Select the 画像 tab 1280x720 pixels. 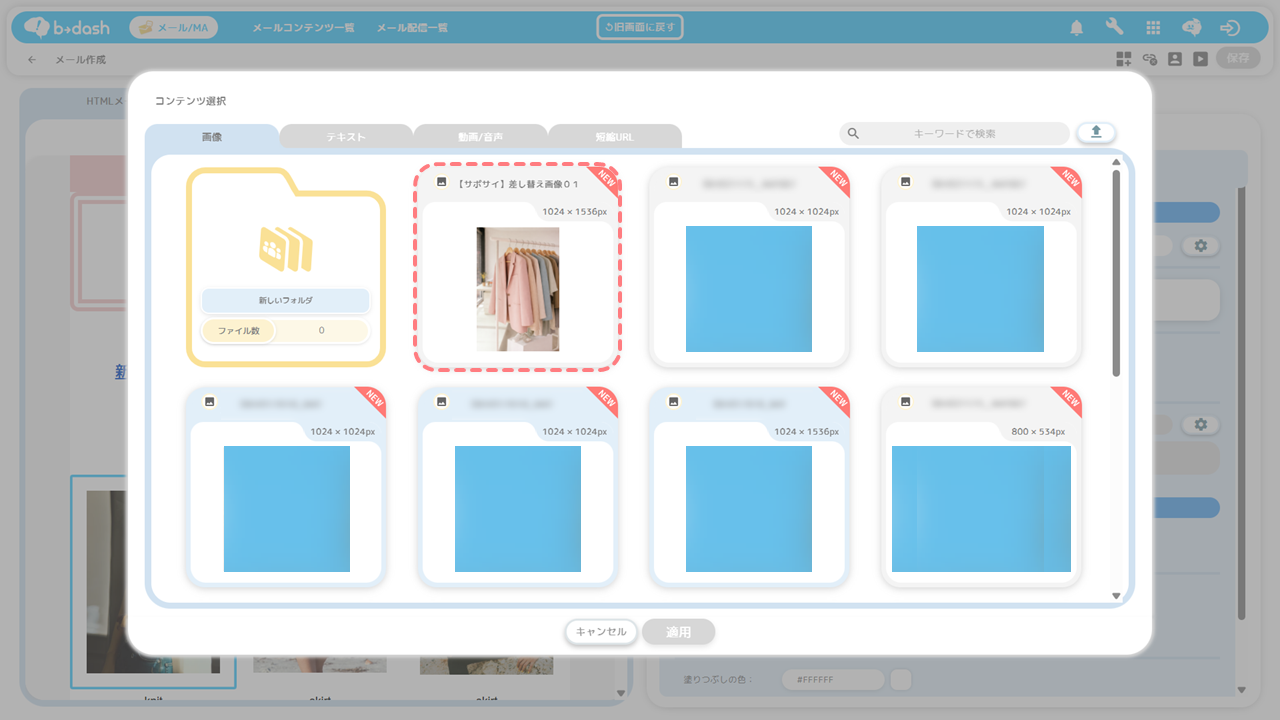tap(212, 137)
